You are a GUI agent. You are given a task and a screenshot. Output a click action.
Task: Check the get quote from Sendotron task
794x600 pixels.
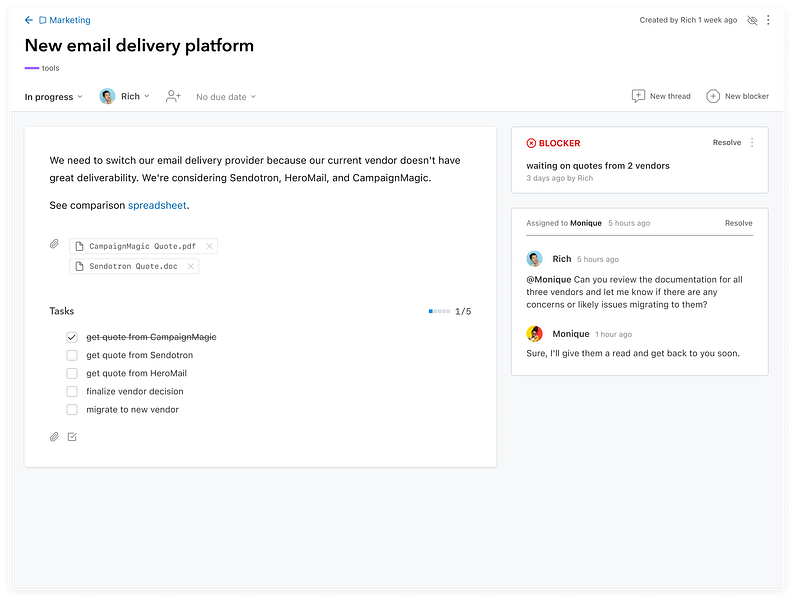point(72,355)
